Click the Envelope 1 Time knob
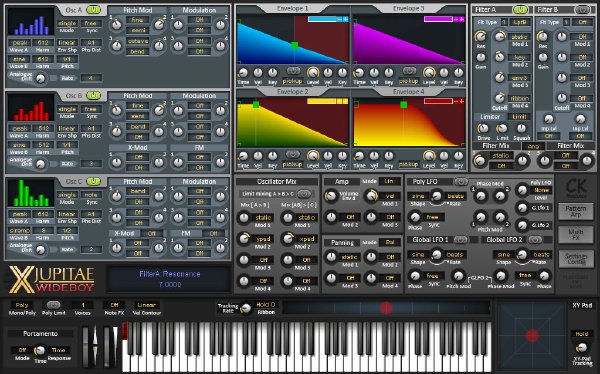This screenshot has height=374, width=600. coord(243,73)
